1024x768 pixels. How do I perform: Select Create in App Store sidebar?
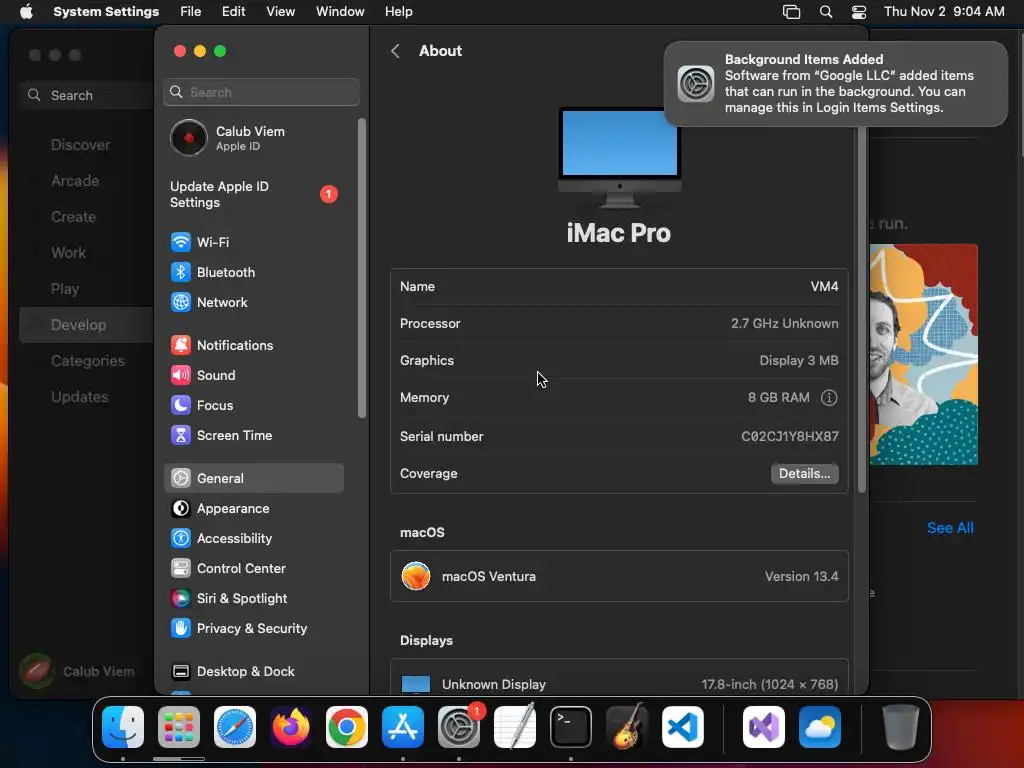[73, 217]
